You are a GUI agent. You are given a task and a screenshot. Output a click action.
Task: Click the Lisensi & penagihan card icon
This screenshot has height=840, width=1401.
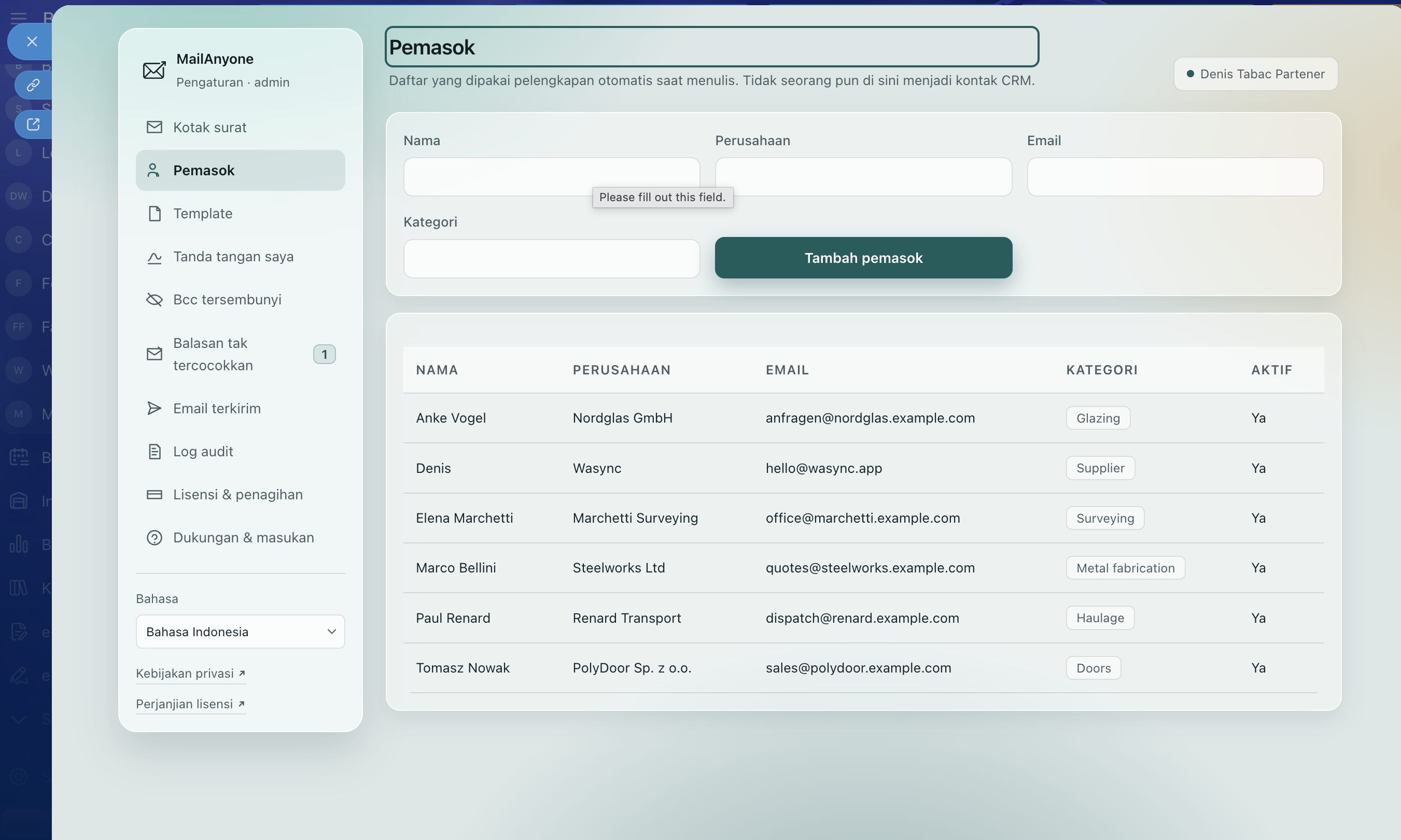(x=154, y=494)
